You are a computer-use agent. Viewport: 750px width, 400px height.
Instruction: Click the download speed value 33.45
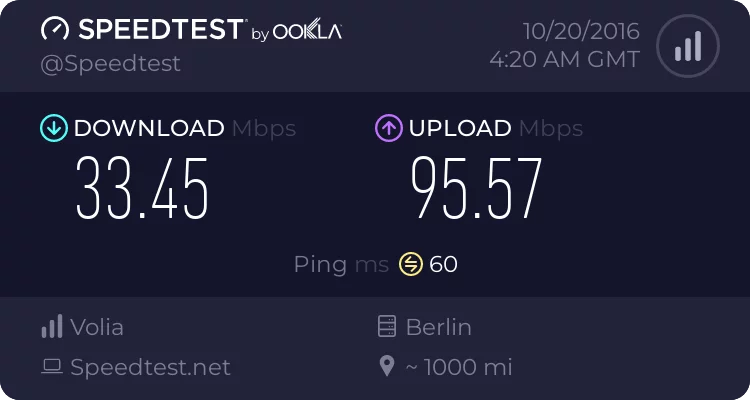coord(143,188)
